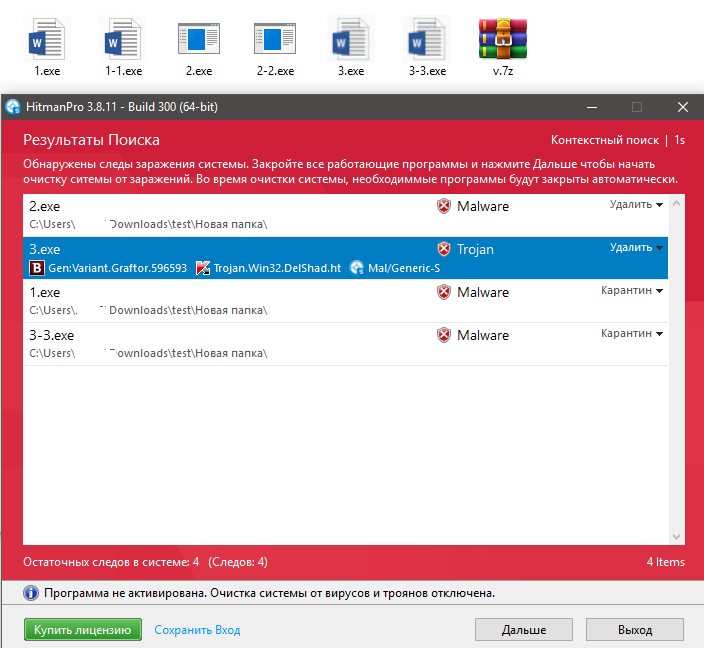This screenshot has height=648, width=704.
Task: Click red shield icon for 1.exe
Action: point(444,292)
